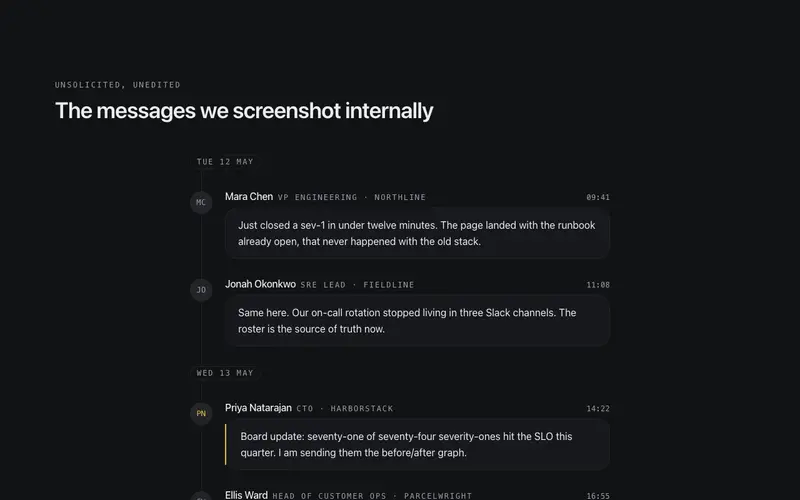Select the Board update highlighted message
The width and height of the screenshot is (800, 500).
pyautogui.click(x=417, y=444)
